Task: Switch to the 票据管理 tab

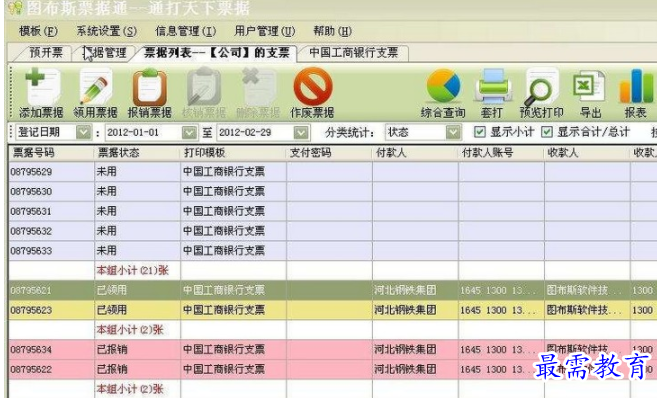Action: 105,53
